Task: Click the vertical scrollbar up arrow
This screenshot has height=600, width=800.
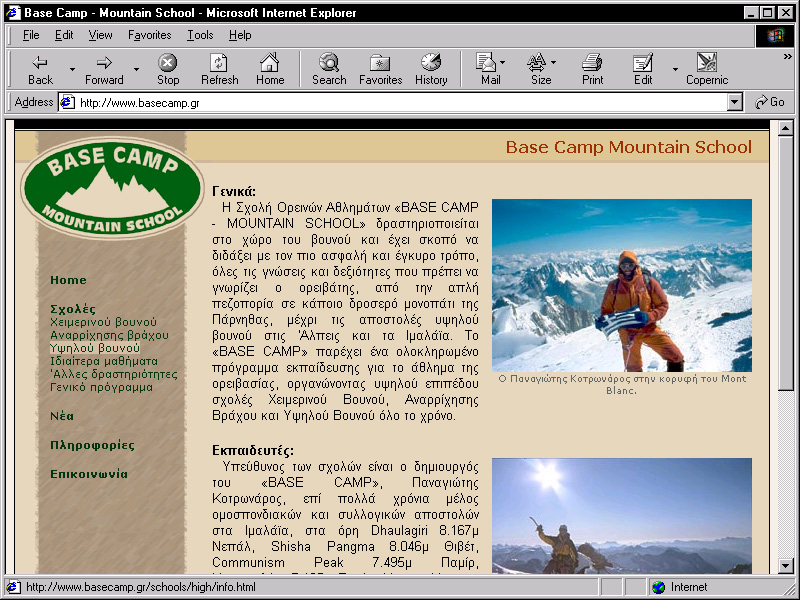Action: point(785,128)
